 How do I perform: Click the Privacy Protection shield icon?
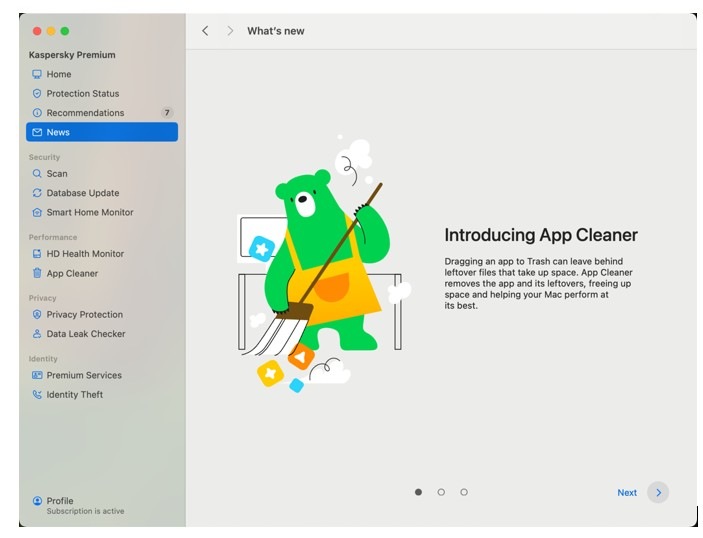37,314
